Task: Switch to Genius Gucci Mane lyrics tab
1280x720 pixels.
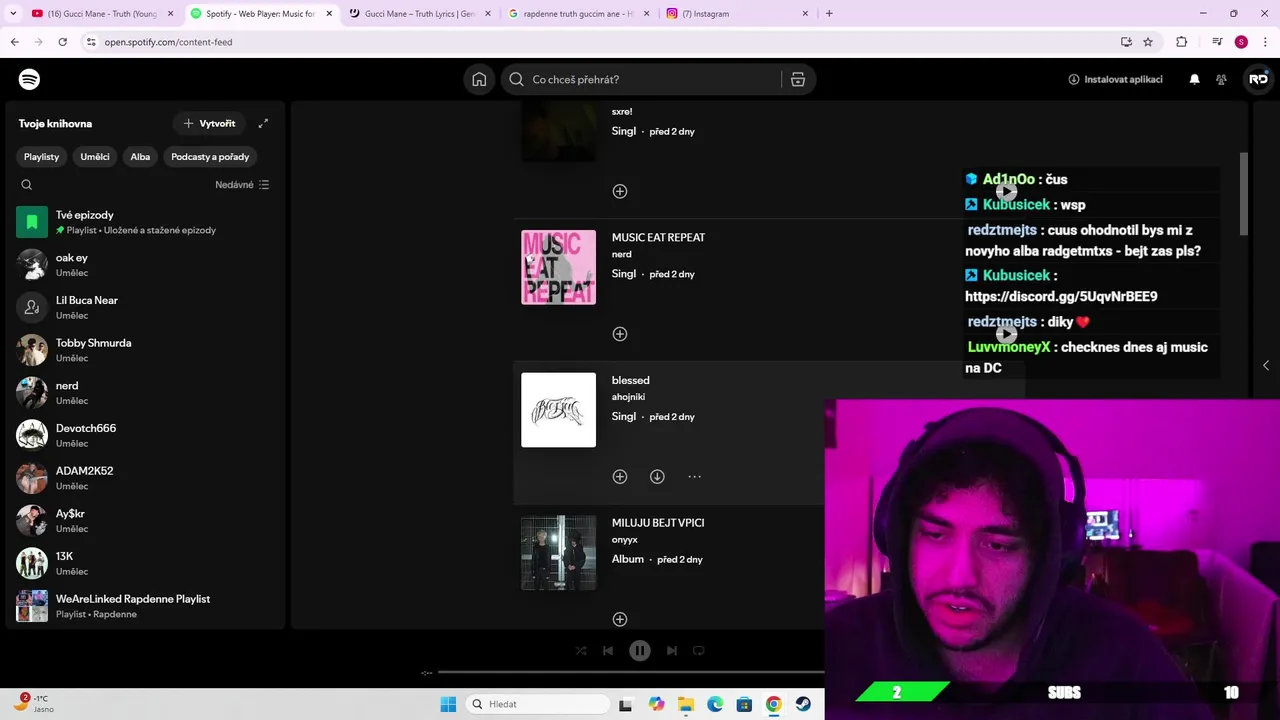Action: coord(419,14)
